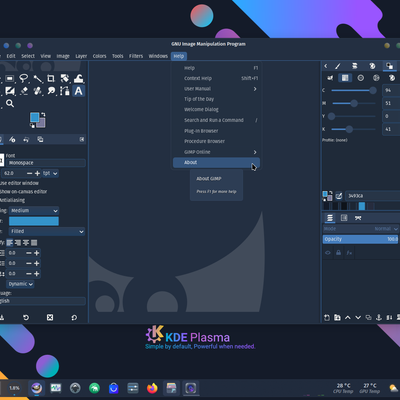Set justification to left aligned
Screen dimensions: 400x400
10,243
